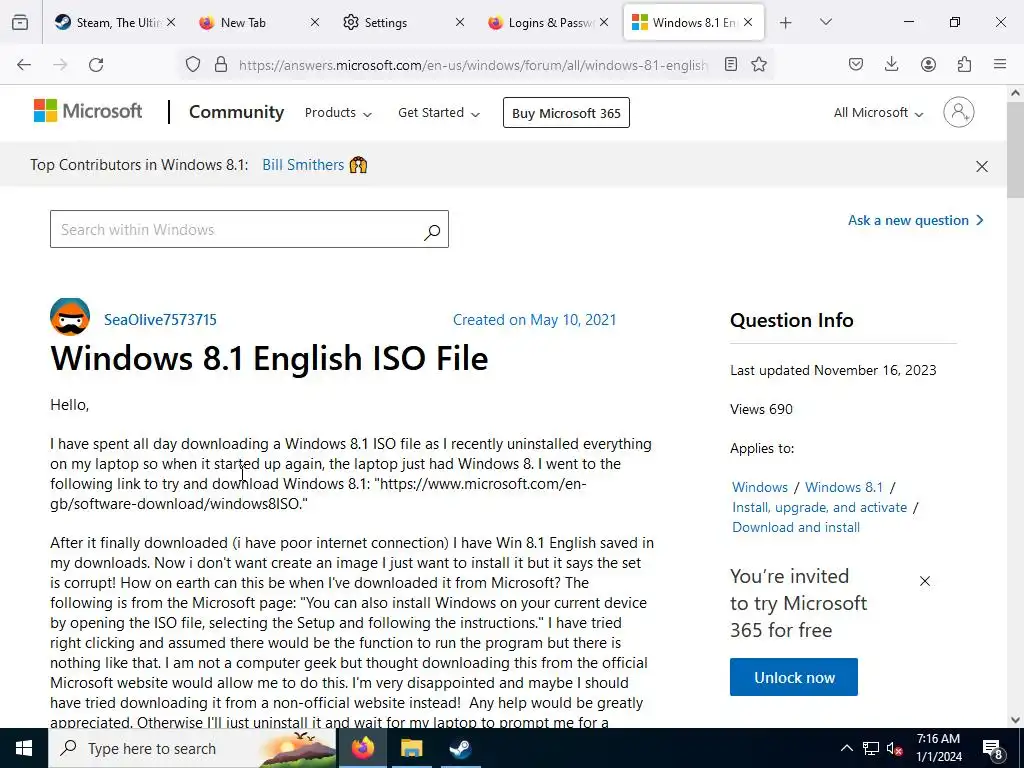Click the Microsoft logo
Viewport: 1024px width, 768px height.
coord(88,111)
